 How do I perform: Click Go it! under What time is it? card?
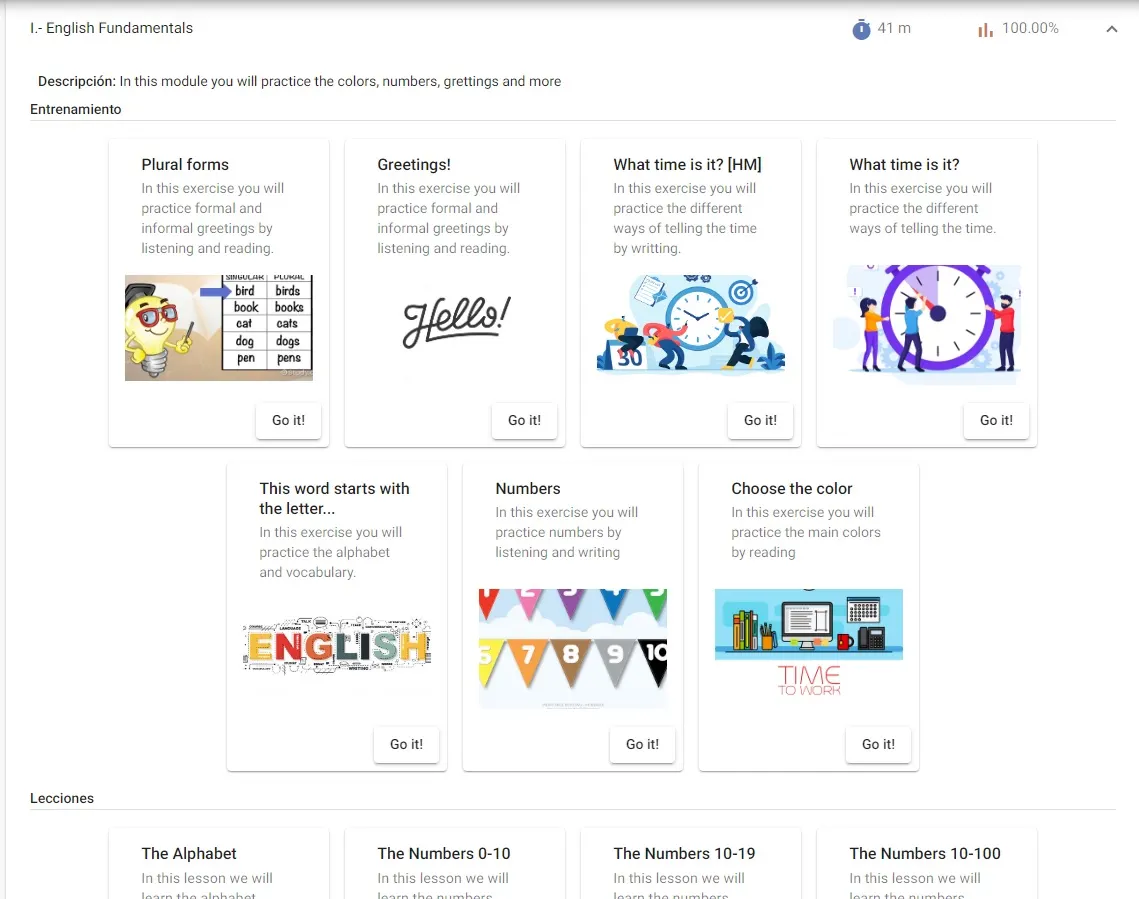(995, 421)
